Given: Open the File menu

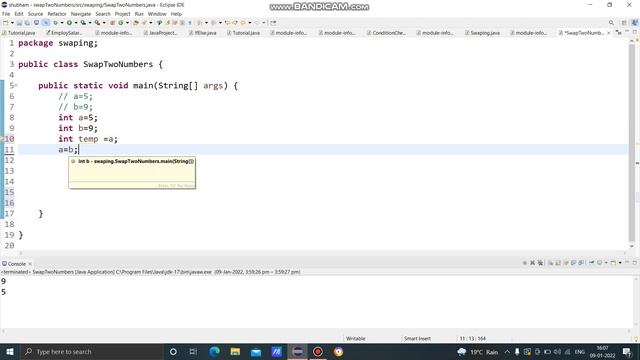Looking at the screenshot, I should click(x=6, y=14).
